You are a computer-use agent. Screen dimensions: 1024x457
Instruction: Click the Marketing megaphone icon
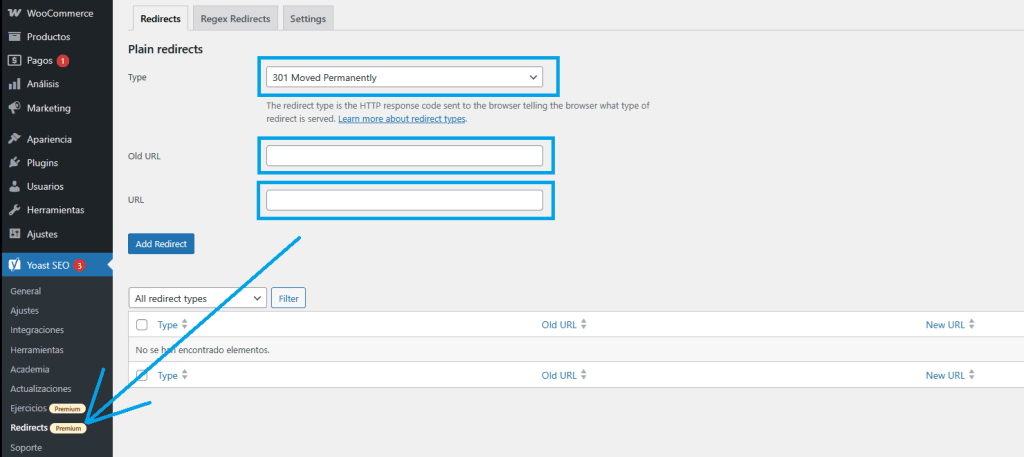(15, 108)
